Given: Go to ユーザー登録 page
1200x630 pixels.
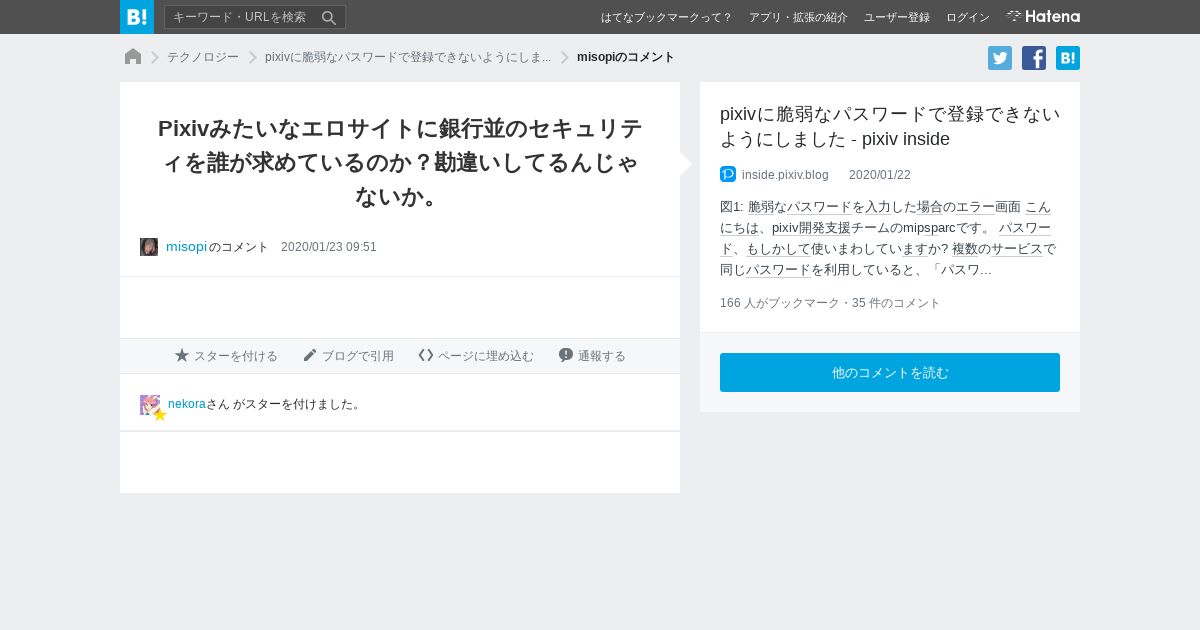Looking at the screenshot, I should [897, 17].
